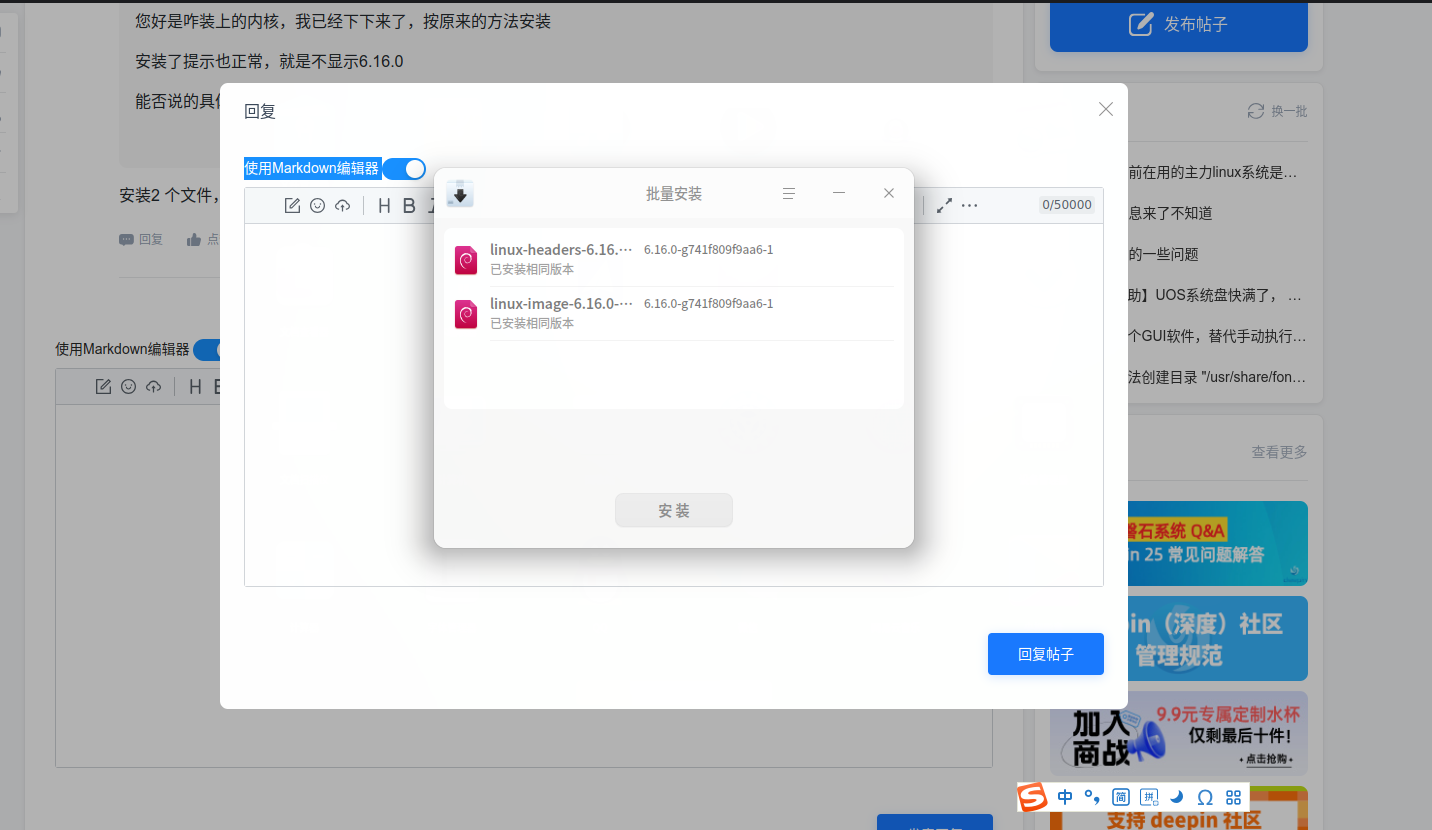Click 发布帖子 button at top right
The width and height of the screenshot is (1432, 830).
(x=1179, y=25)
